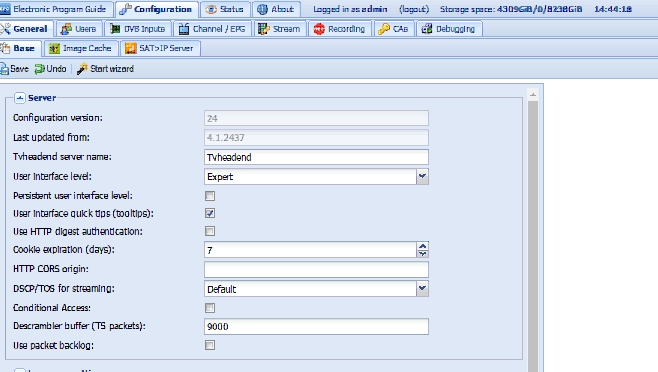Image resolution: width=658 pixels, height=372 pixels.
Task: Switch to the Status tab
Action: coord(225,9)
